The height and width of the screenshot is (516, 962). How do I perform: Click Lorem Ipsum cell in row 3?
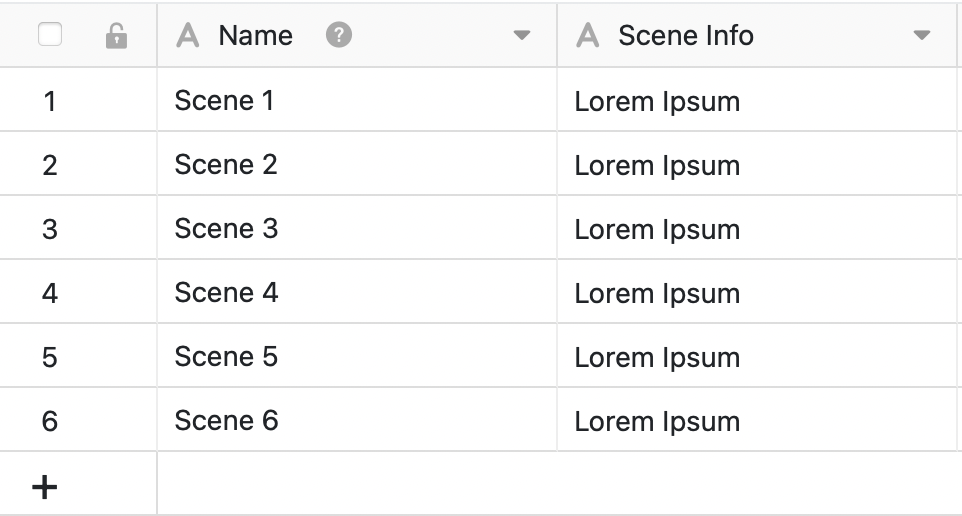point(657,230)
